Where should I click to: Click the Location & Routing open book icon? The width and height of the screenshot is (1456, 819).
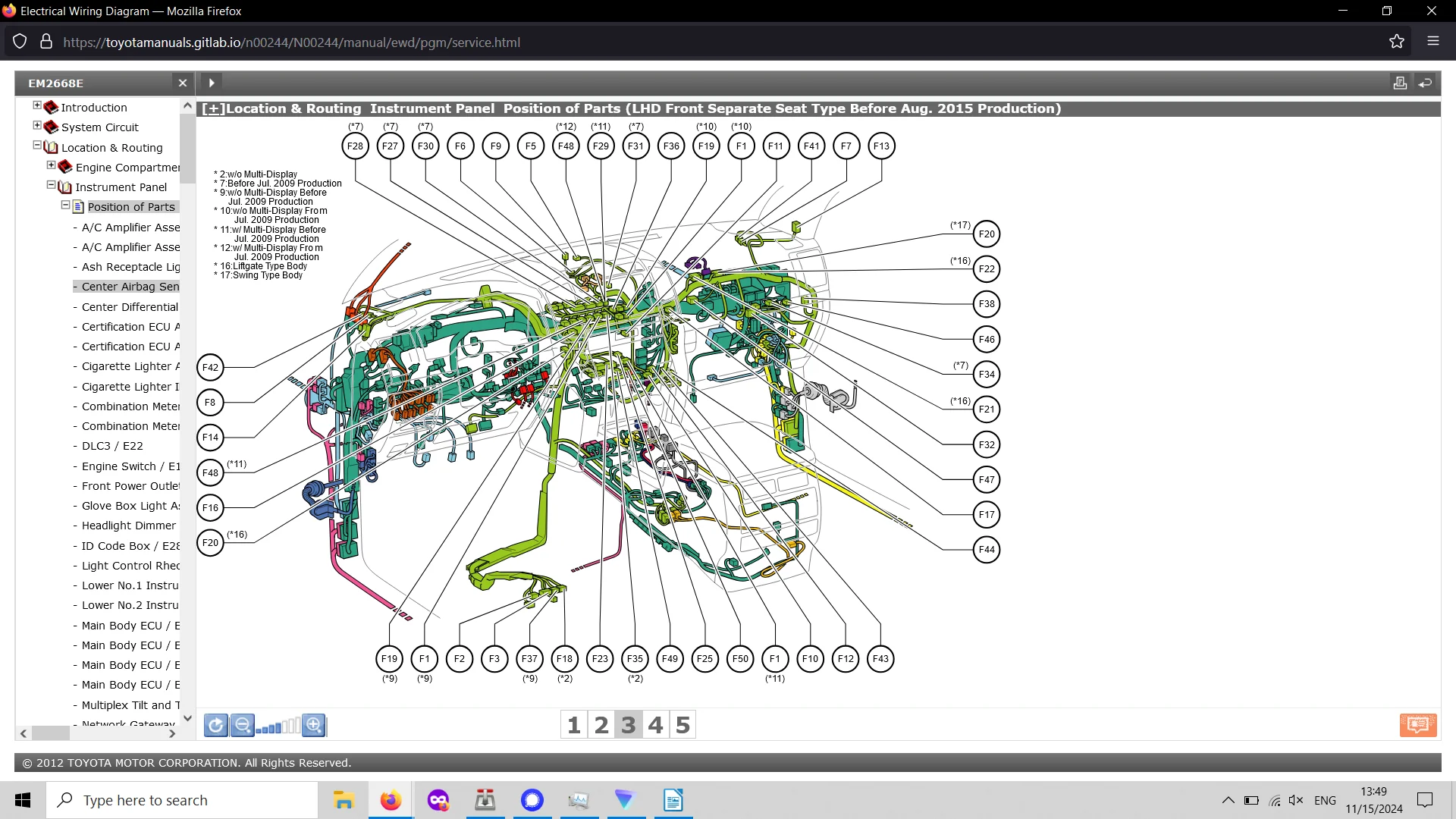[x=51, y=147]
